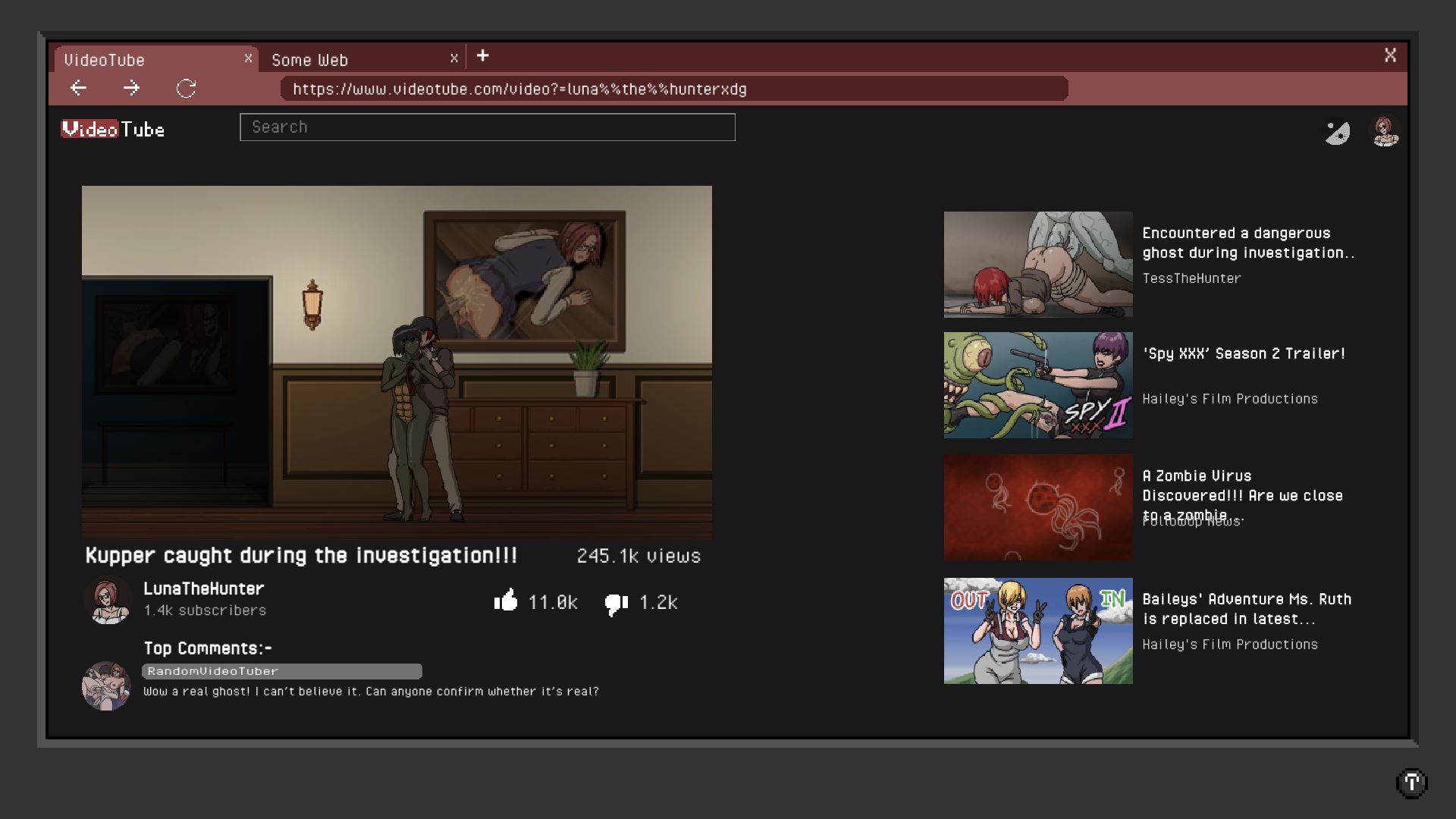This screenshot has width=1456, height=819.
Task: Click the LunaTheHunter channel name
Action: (203, 588)
